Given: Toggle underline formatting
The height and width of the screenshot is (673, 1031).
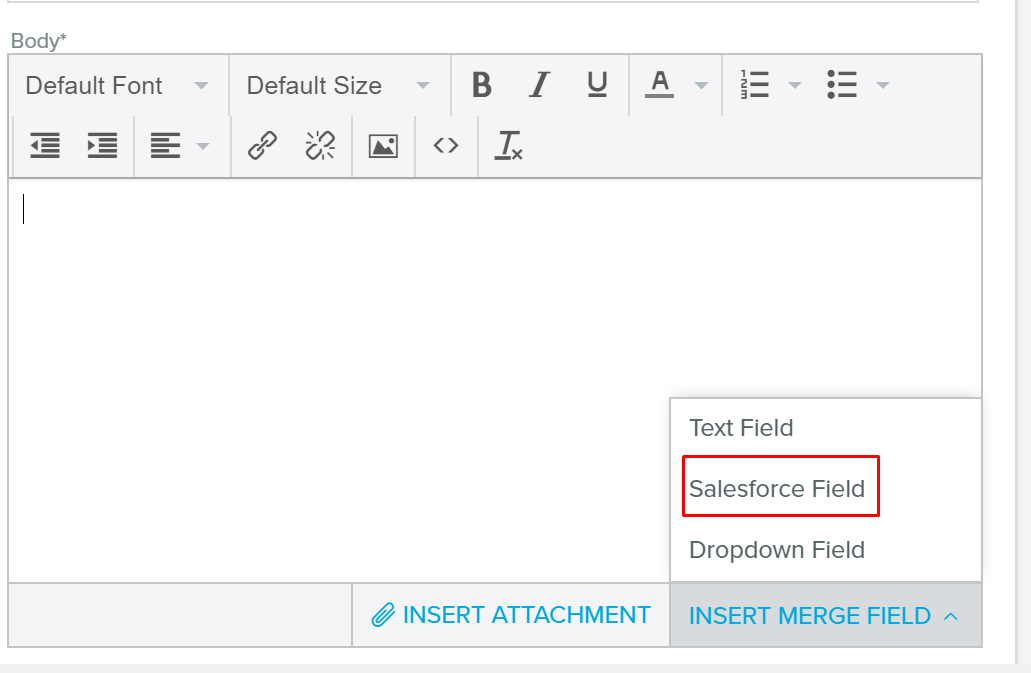Looking at the screenshot, I should tap(597, 86).
